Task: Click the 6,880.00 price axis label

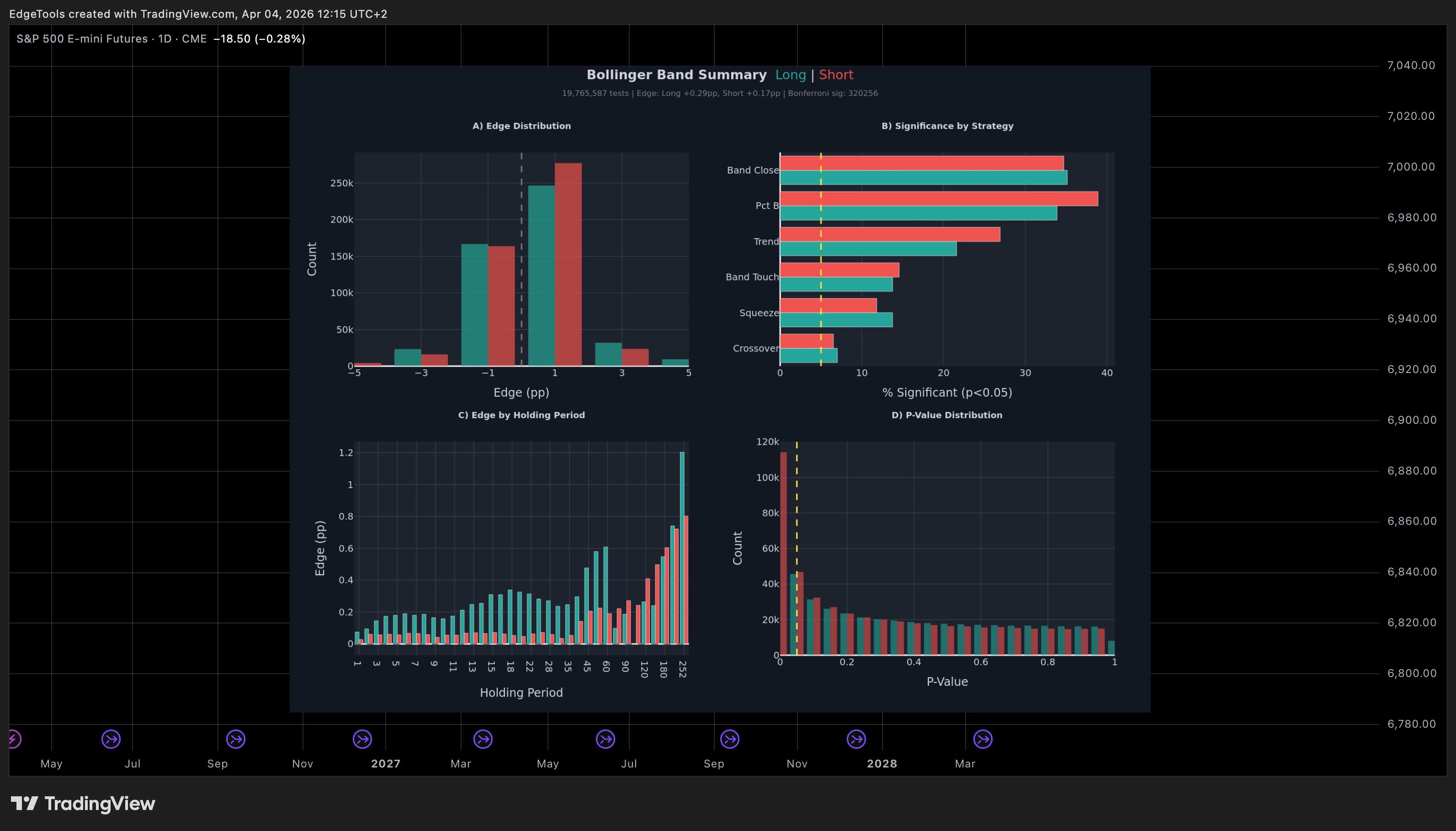Action: pos(1412,471)
